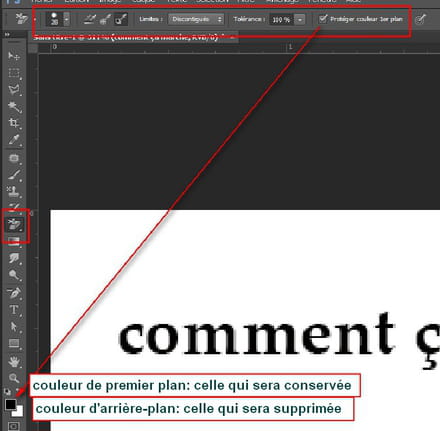440x431 pixels.
Task: Open the brush preset picker dropdown
Action: [67, 19]
